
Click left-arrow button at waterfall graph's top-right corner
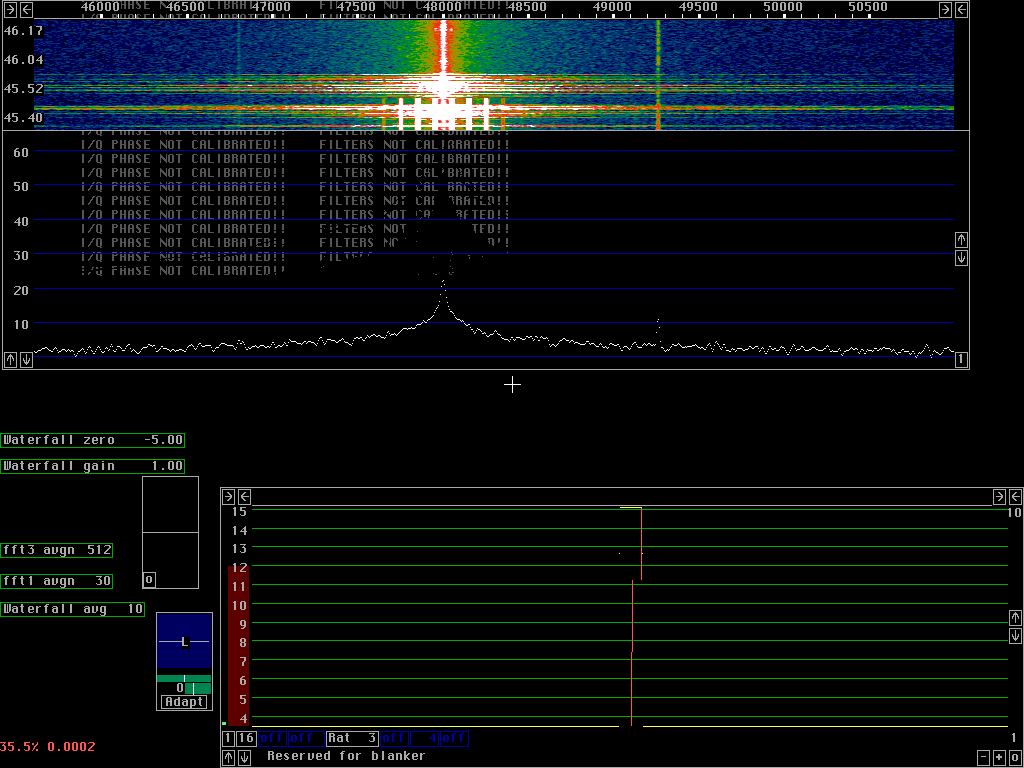click(961, 10)
